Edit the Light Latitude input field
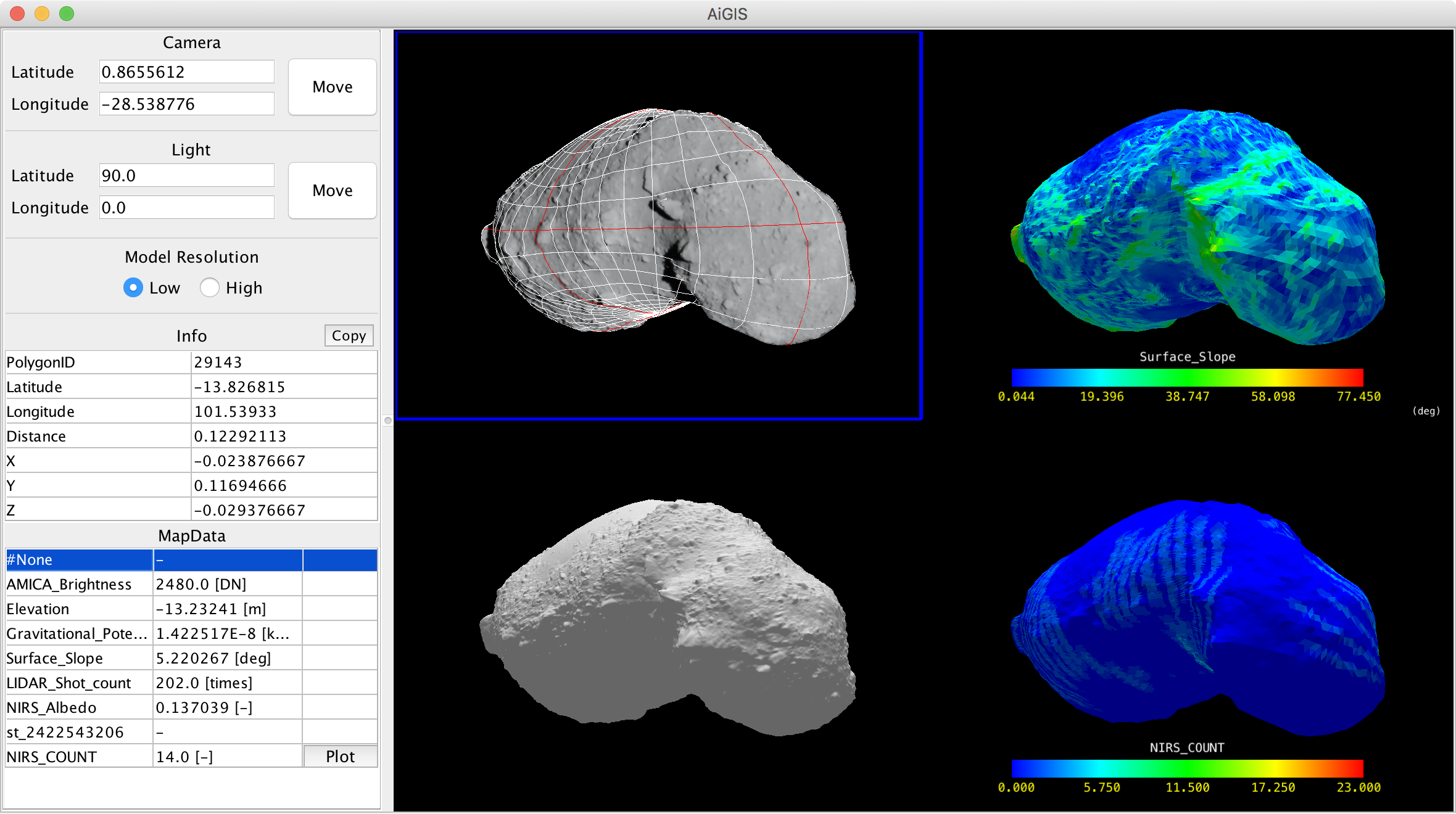Viewport: 1456px width, 814px height. click(x=186, y=175)
